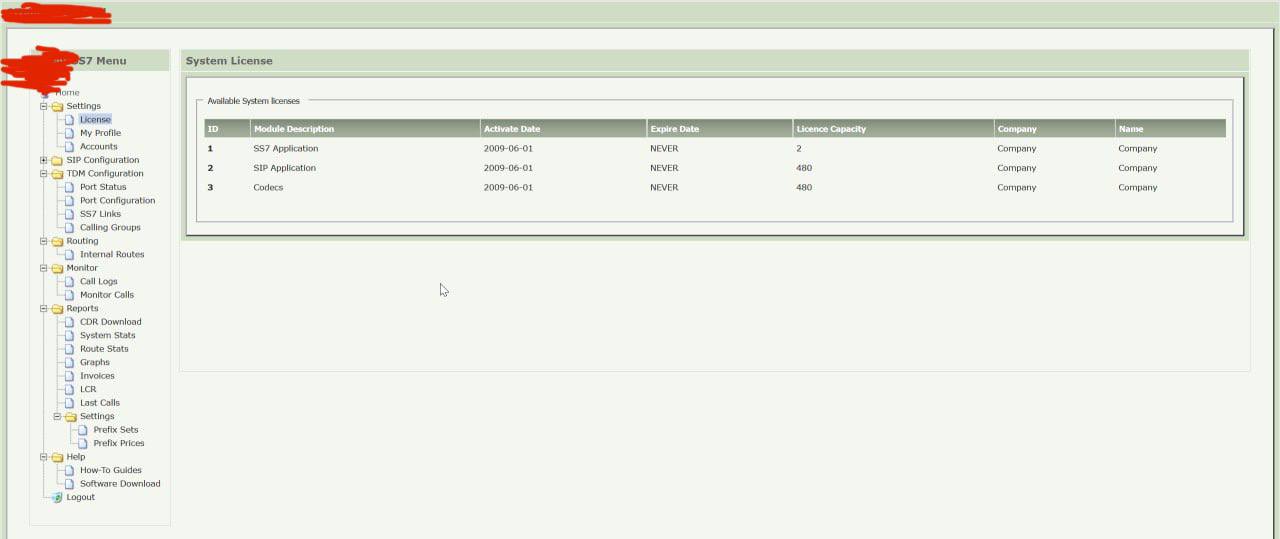The image size is (1280, 539).
Task: Click the page icon beside LCR
Action: 70,389
